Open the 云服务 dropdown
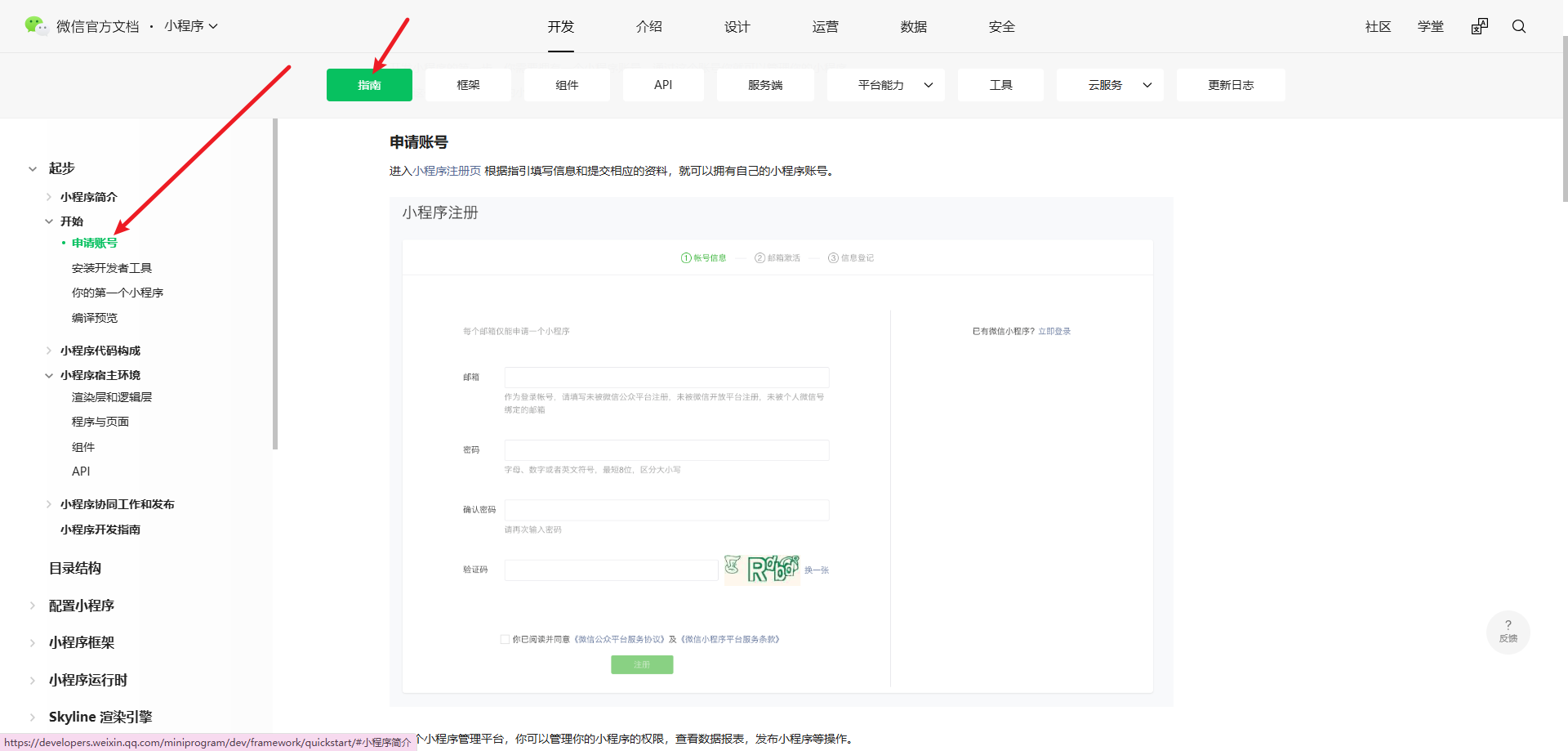The width and height of the screenshot is (1568, 751). click(1110, 85)
